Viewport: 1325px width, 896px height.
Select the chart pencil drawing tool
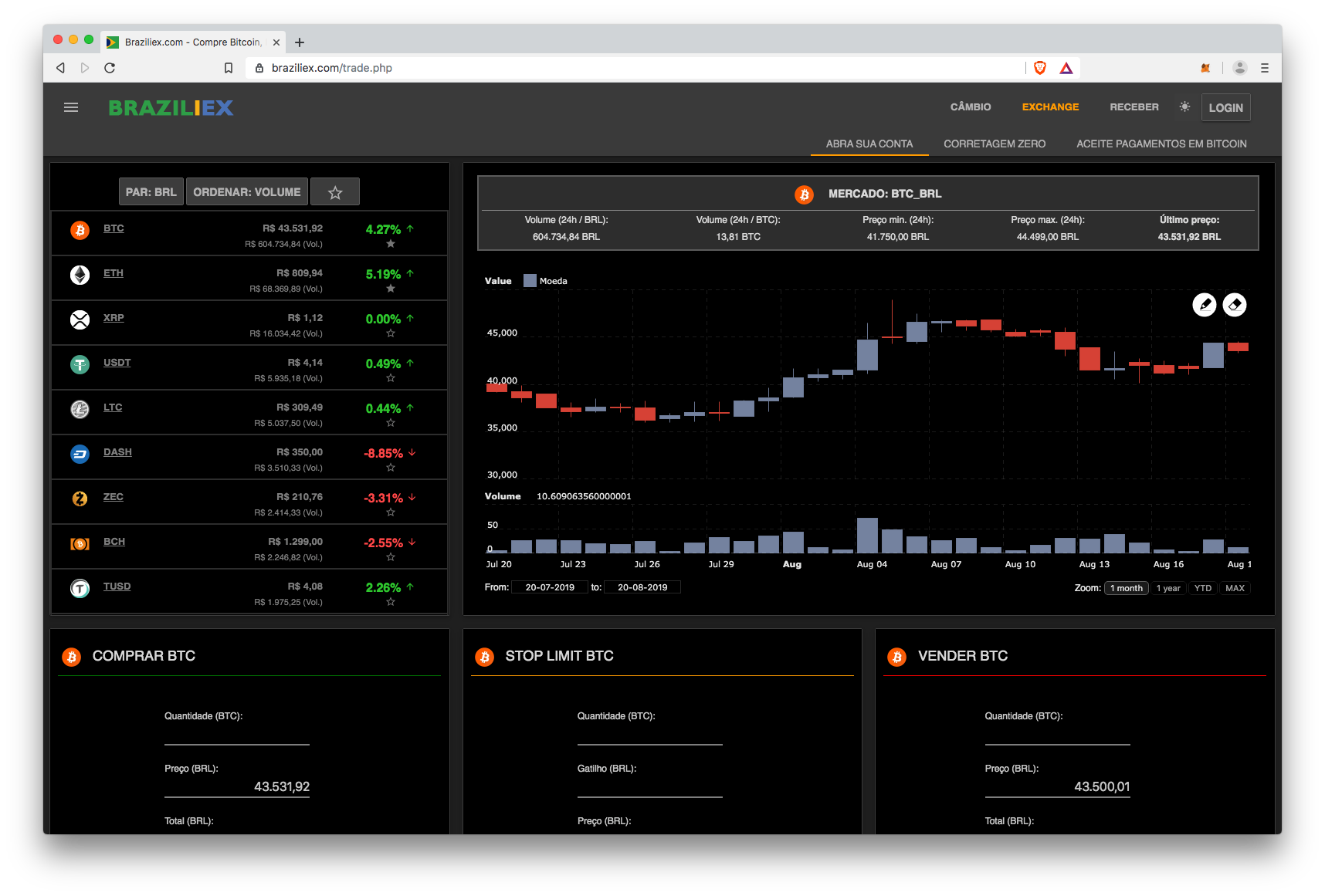coord(1205,305)
